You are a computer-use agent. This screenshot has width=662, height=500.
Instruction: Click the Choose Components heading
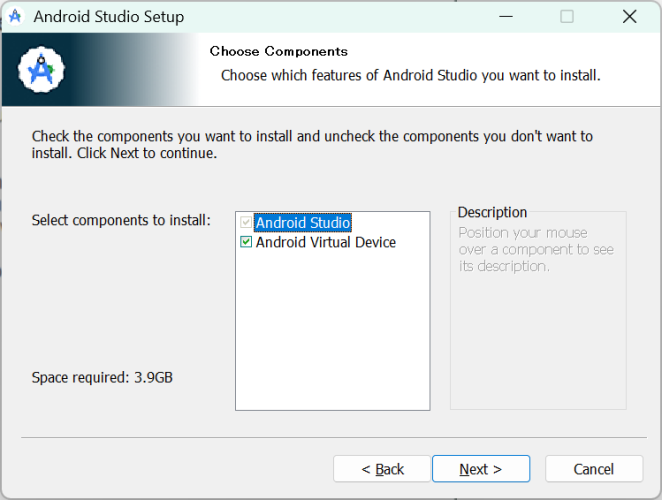coord(279,52)
